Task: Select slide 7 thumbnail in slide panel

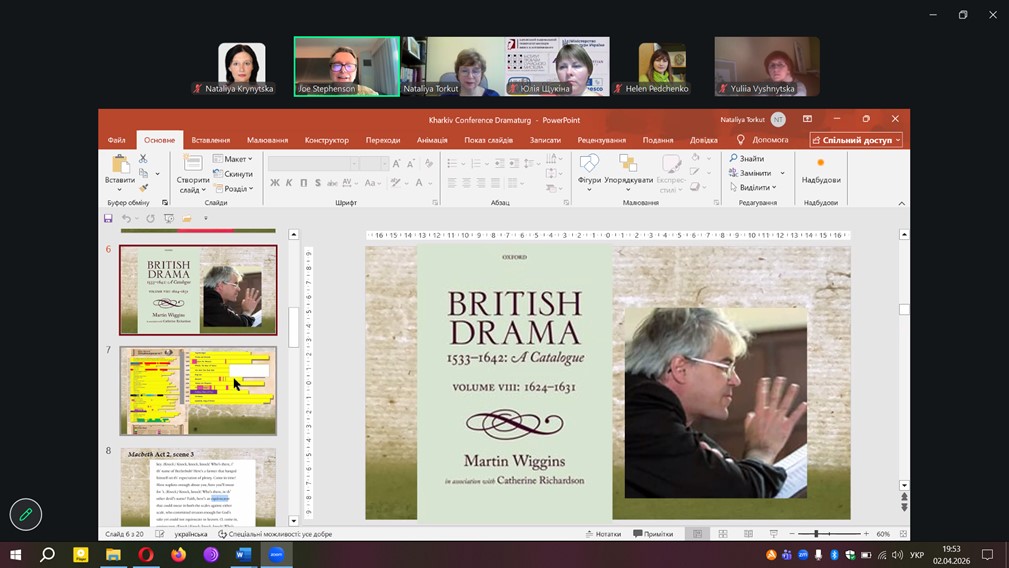Action: 198,391
